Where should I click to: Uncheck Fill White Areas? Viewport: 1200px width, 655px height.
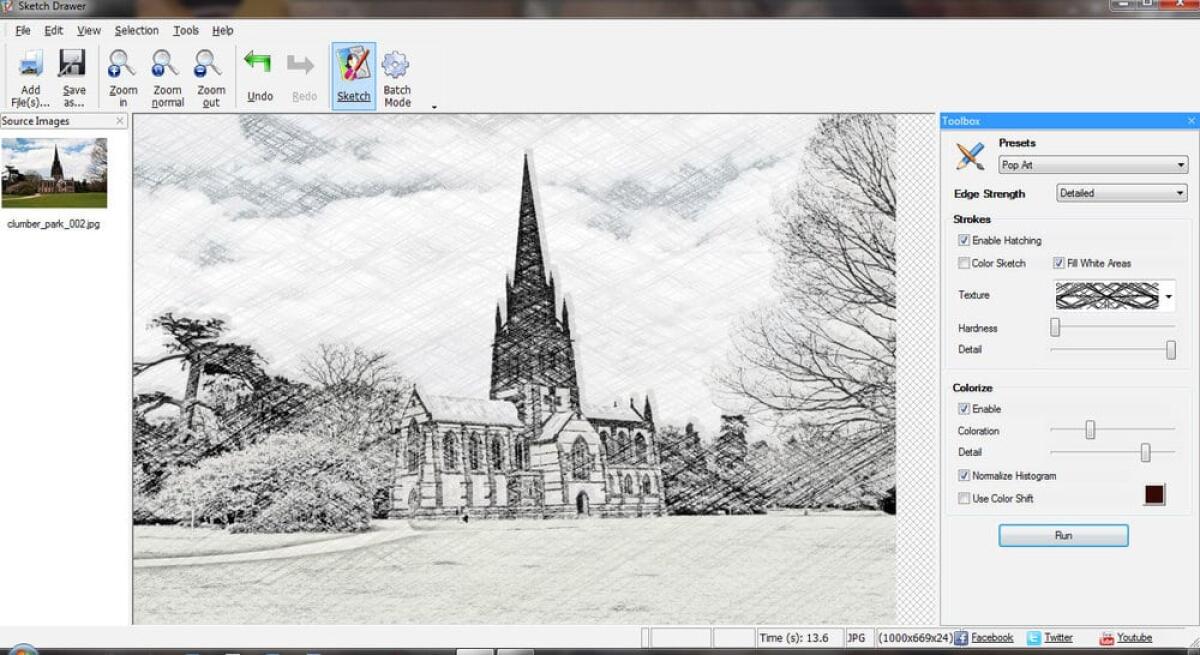1058,263
